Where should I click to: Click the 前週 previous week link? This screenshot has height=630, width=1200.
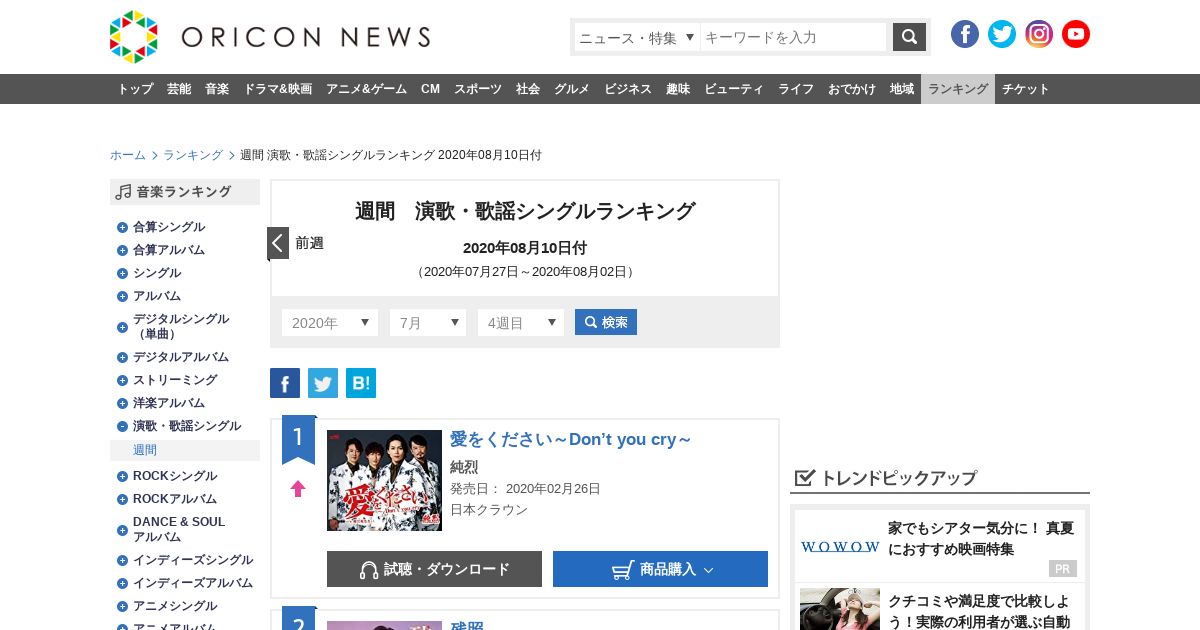click(309, 243)
